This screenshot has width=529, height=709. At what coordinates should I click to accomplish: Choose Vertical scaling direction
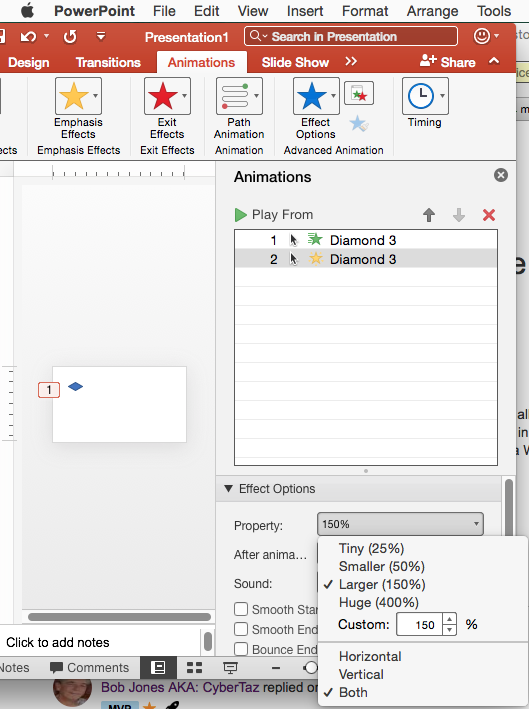pyautogui.click(x=361, y=675)
